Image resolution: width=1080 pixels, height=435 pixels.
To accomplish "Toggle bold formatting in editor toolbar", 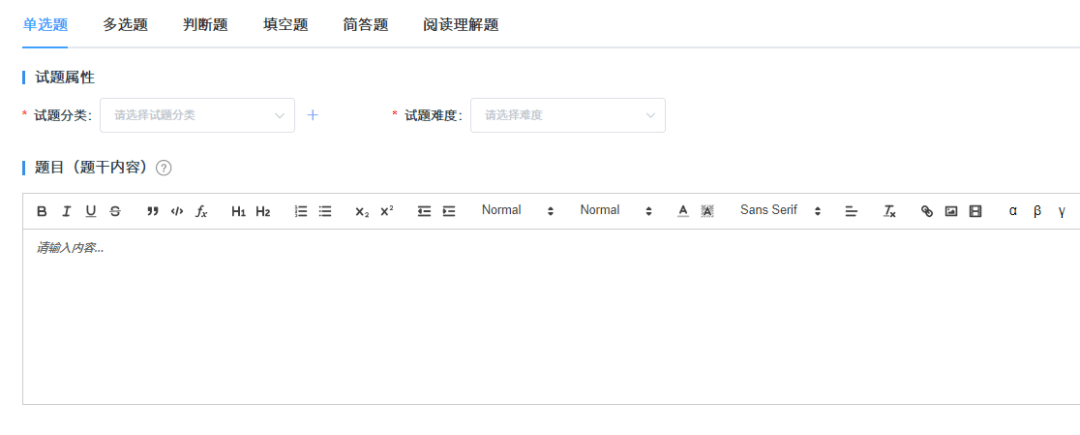I will click(42, 211).
